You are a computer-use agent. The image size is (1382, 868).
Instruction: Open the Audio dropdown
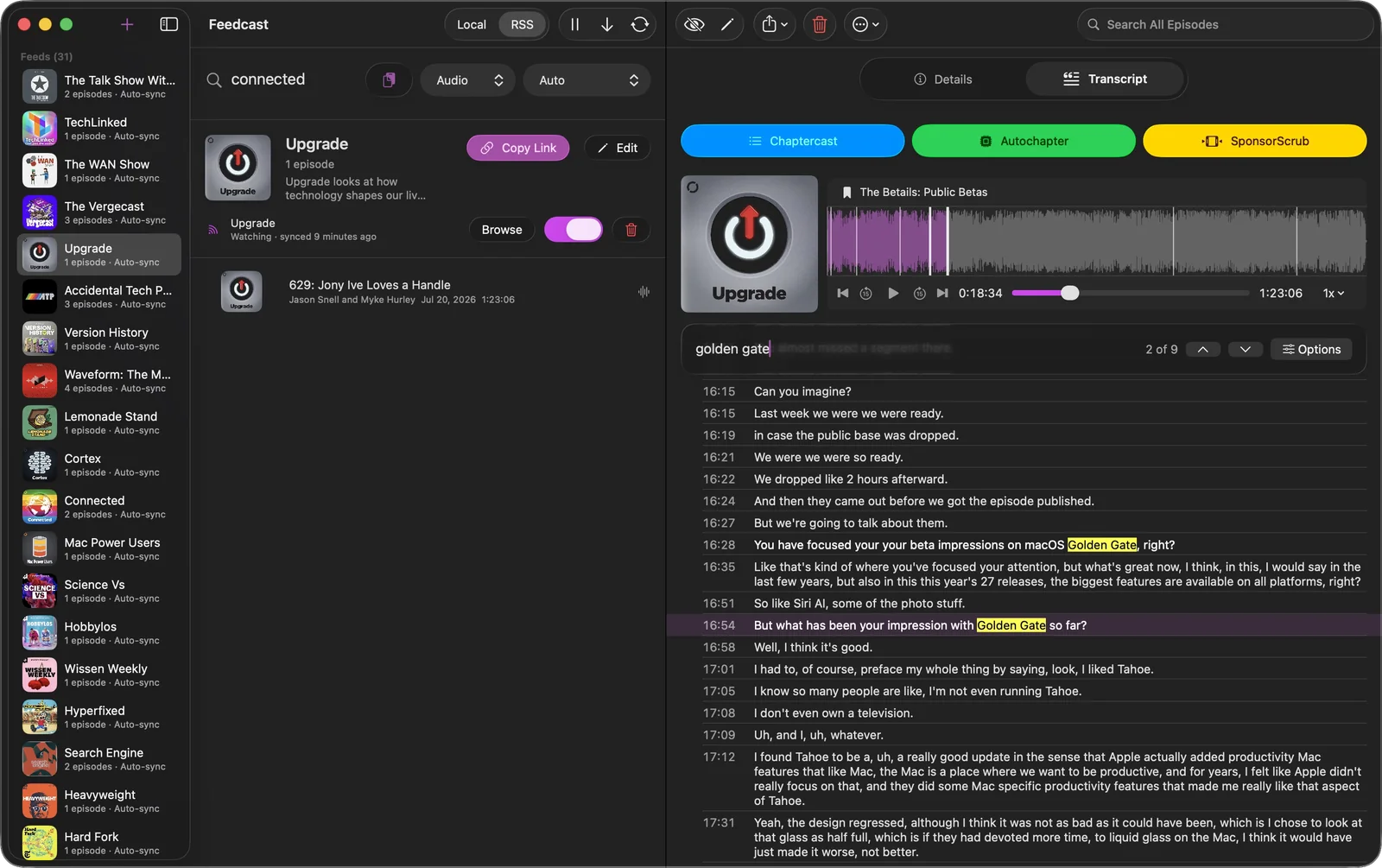pos(467,79)
